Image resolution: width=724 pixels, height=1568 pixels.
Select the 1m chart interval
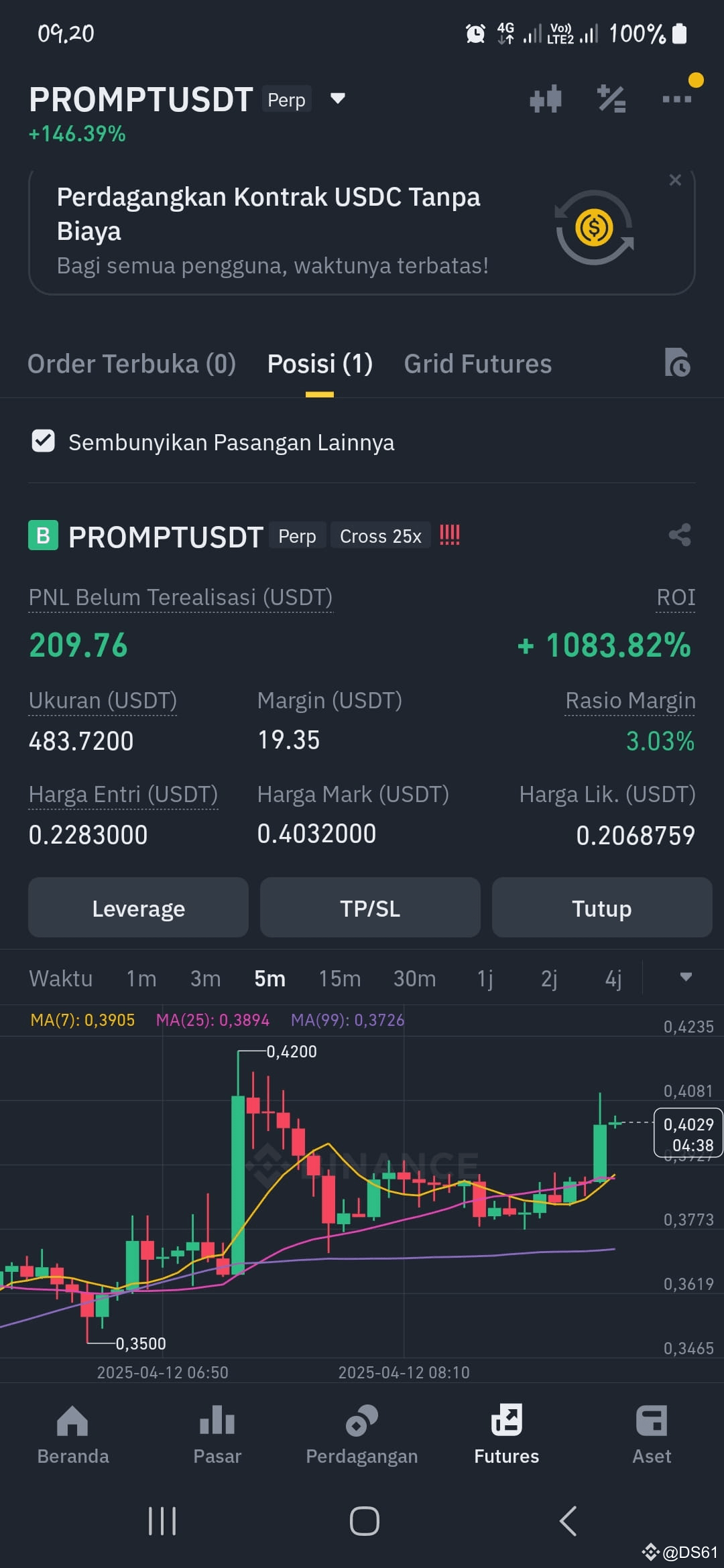141,978
